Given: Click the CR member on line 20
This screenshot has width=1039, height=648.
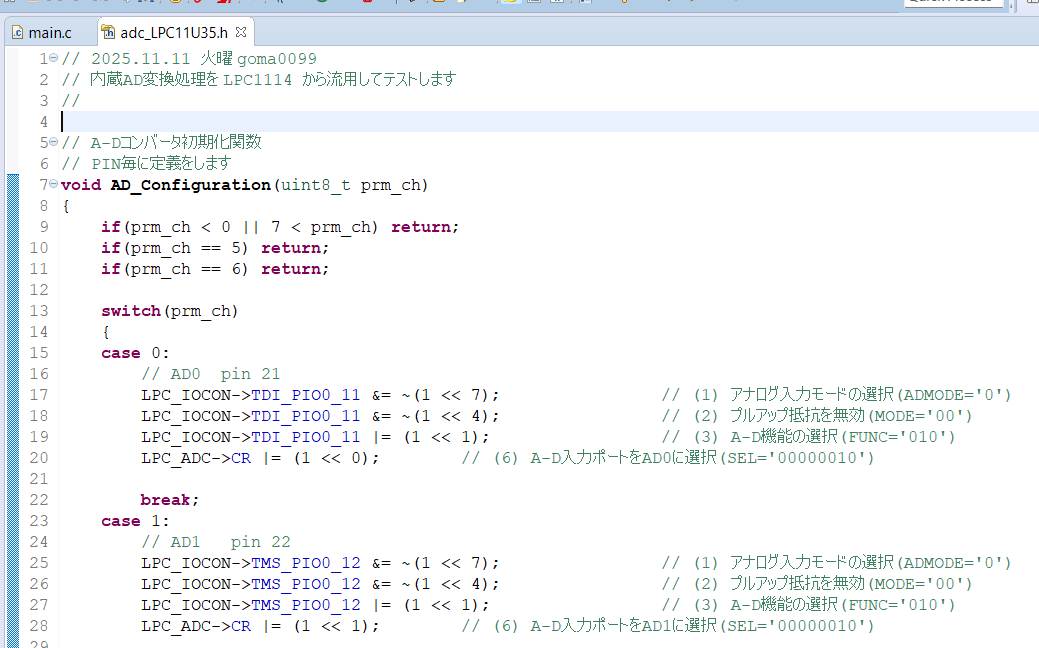Looking at the screenshot, I should pyautogui.click(x=241, y=458).
